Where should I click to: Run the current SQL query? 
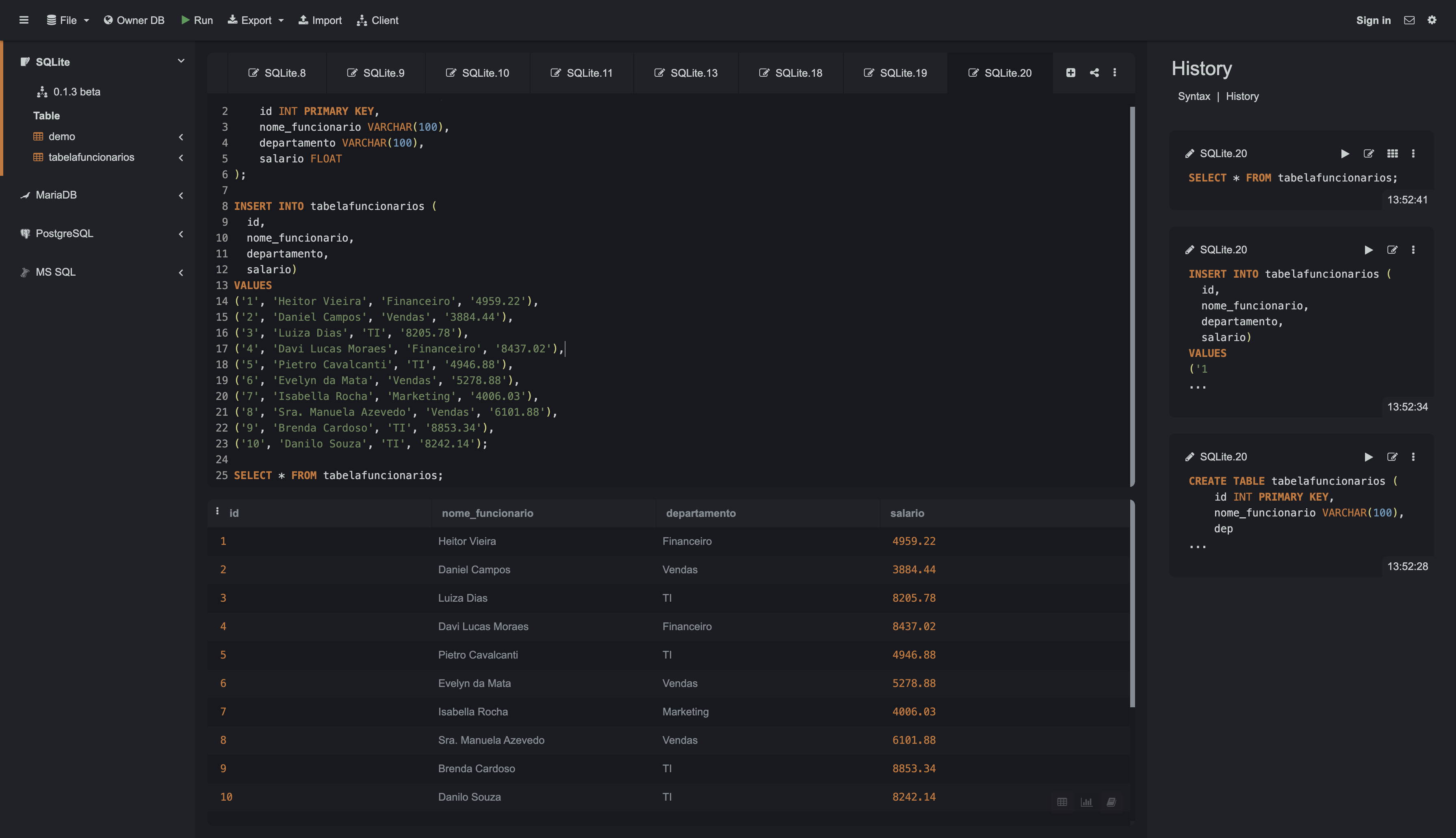tap(197, 20)
